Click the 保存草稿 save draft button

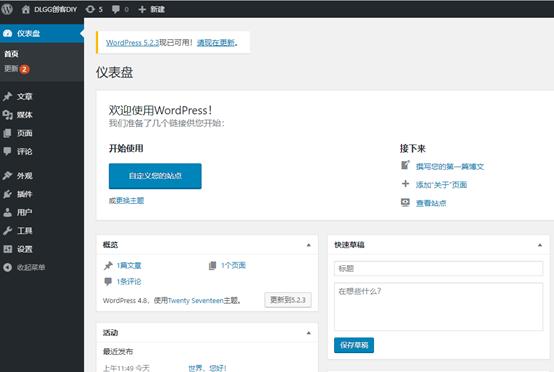tap(354, 345)
